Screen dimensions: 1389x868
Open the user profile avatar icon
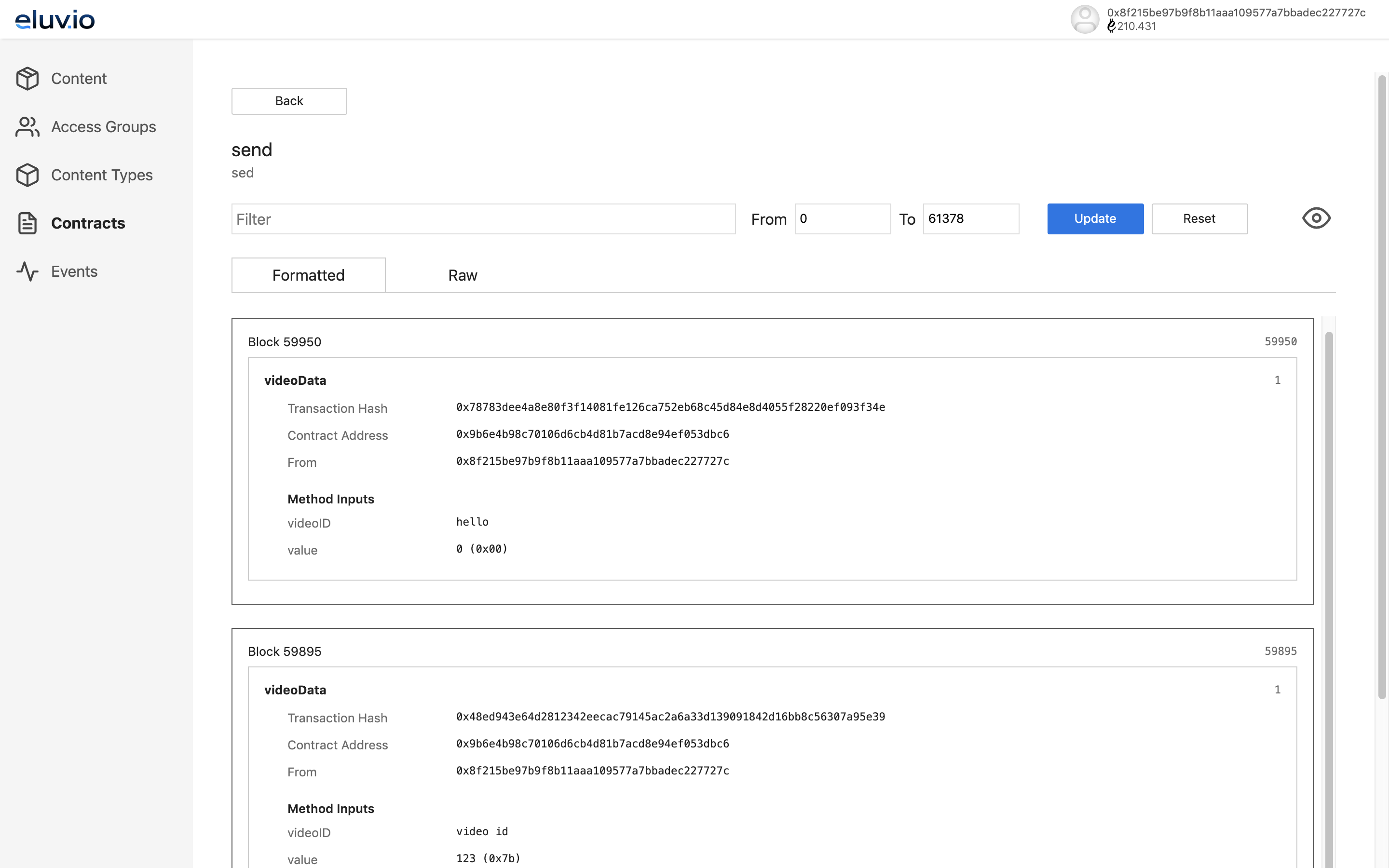click(1084, 19)
